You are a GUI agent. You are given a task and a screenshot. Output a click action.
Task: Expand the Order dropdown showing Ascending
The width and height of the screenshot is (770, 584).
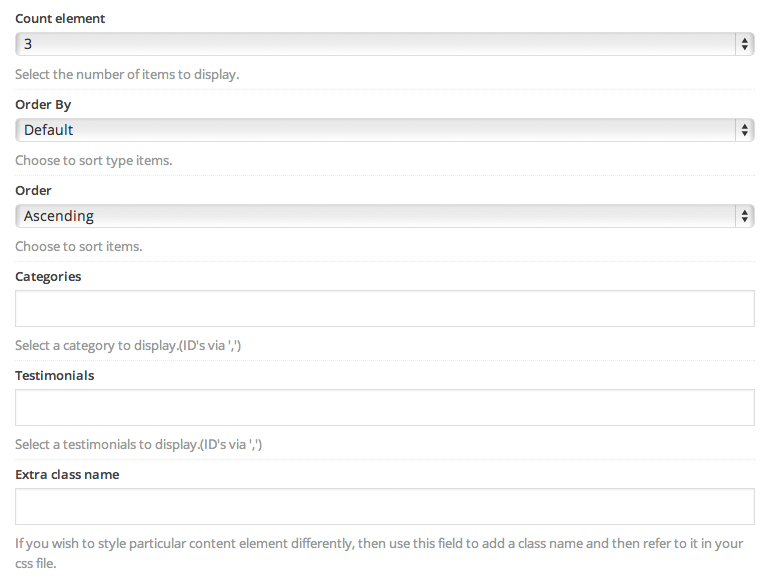tap(385, 216)
